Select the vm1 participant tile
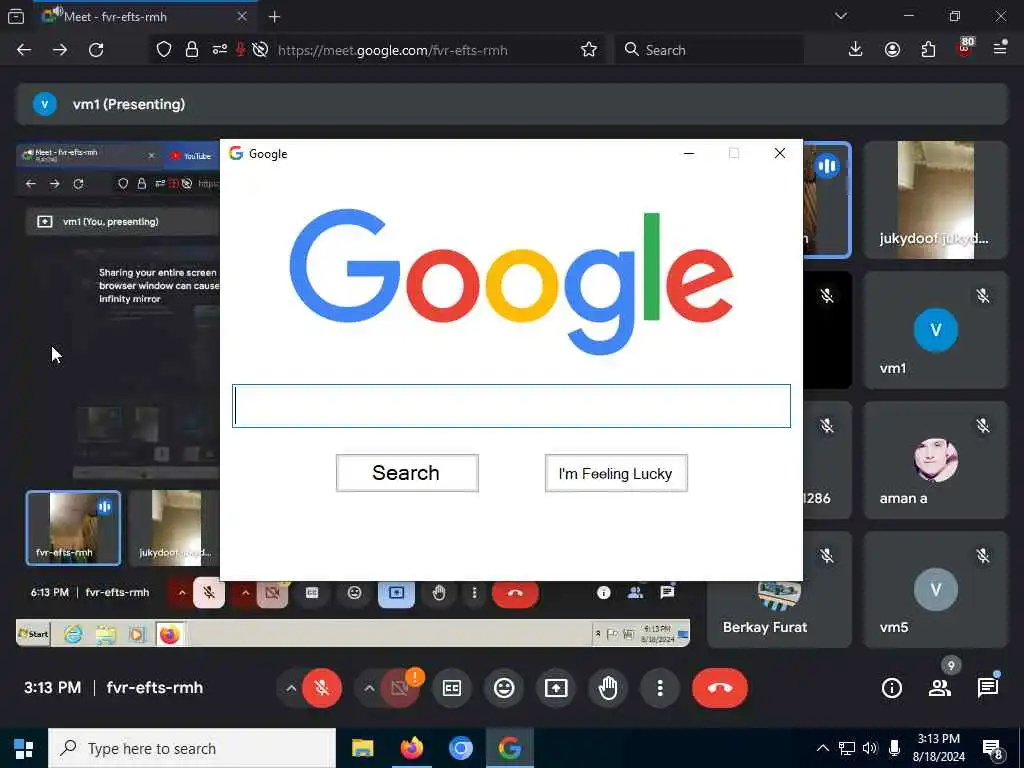The width and height of the screenshot is (1024, 768). (935, 330)
